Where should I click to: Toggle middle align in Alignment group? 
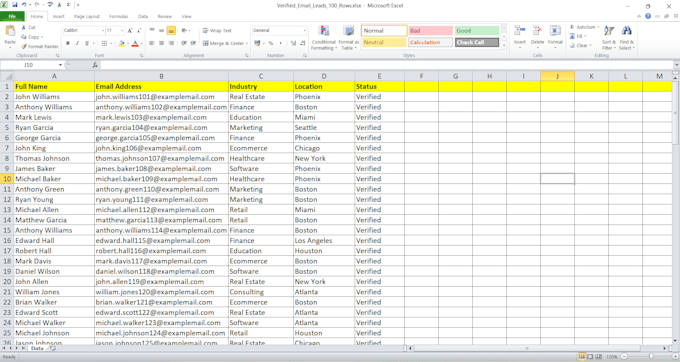161,30
